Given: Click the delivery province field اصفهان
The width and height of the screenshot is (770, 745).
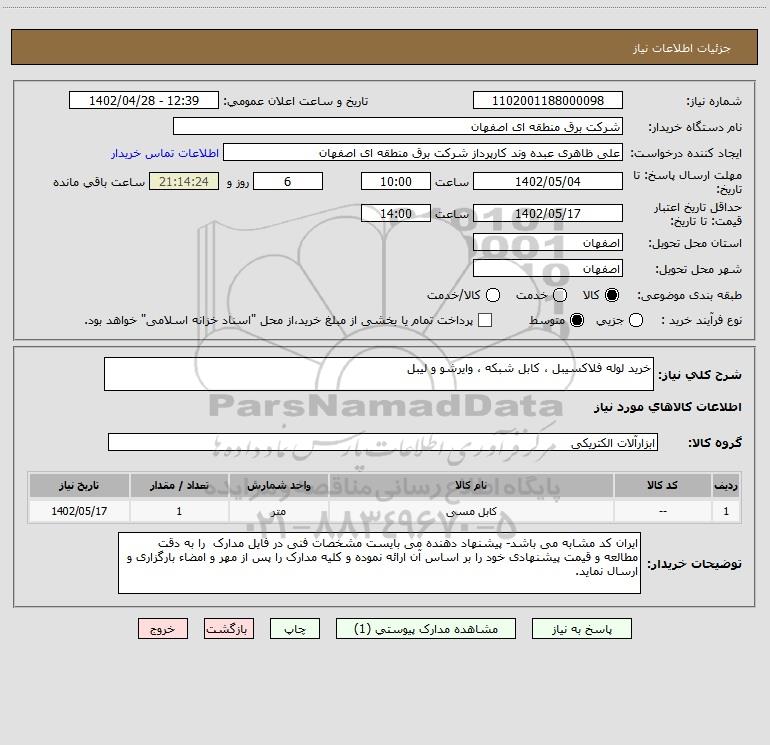Looking at the screenshot, I should (x=548, y=243).
